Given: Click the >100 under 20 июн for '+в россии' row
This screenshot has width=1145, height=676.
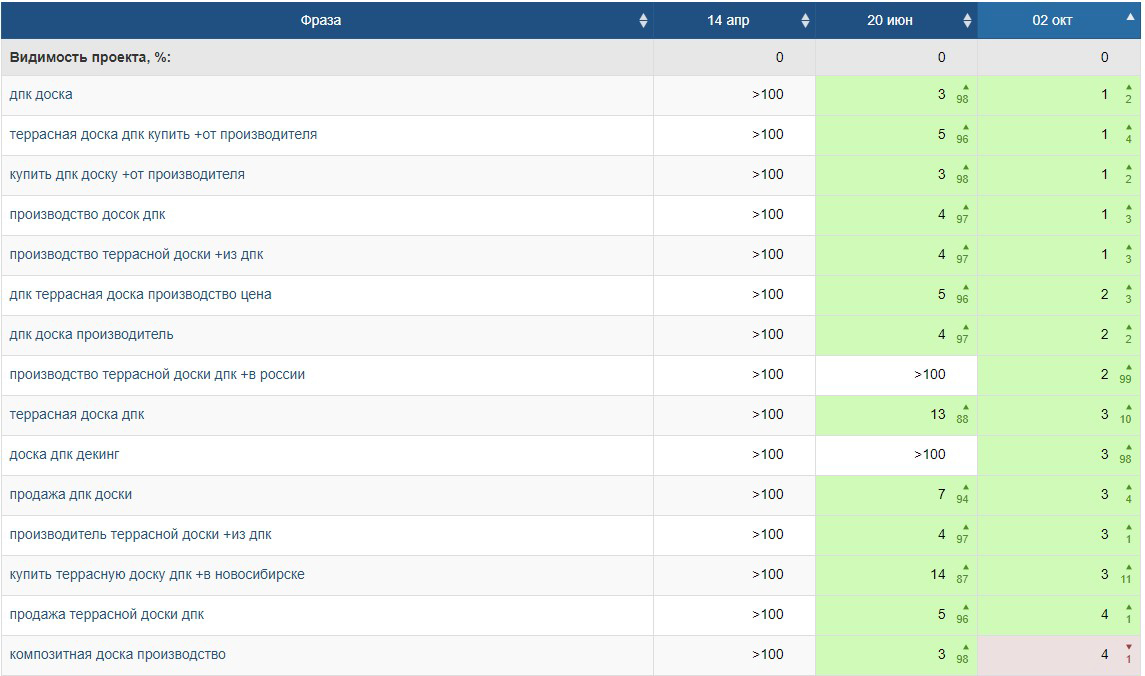Looking at the screenshot, I should pyautogui.click(x=930, y=375).
